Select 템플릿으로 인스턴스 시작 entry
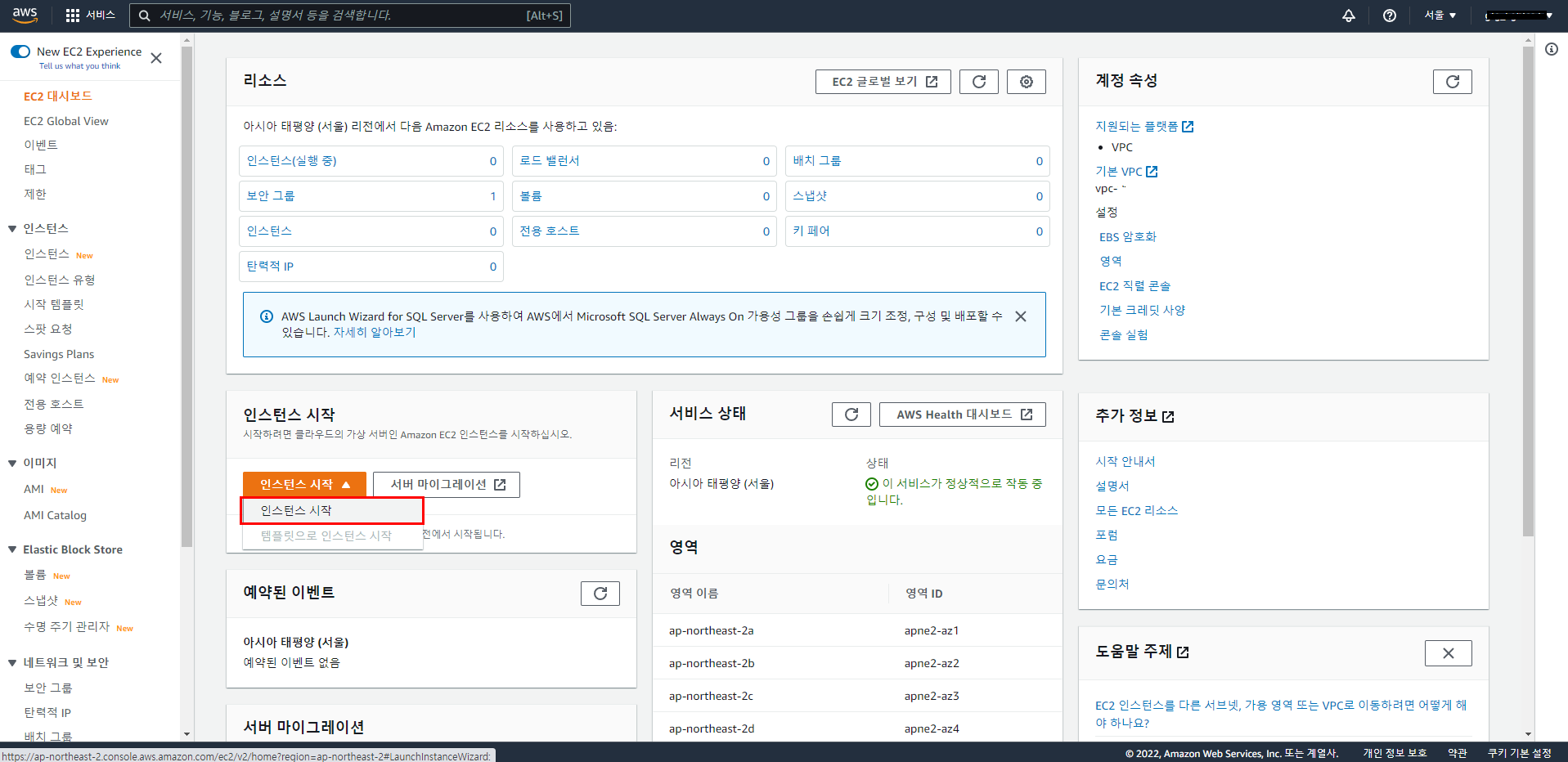 click(332, 536)
